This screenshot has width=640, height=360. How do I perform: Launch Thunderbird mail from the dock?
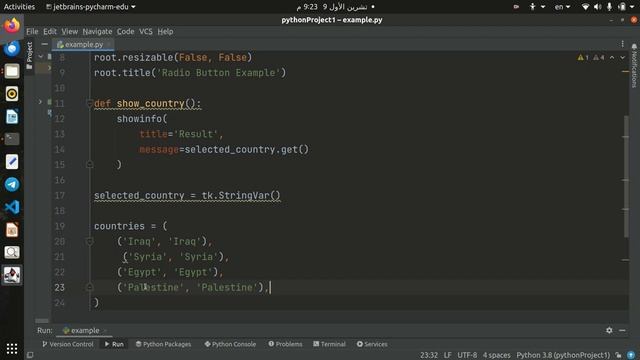click(12, 48)
